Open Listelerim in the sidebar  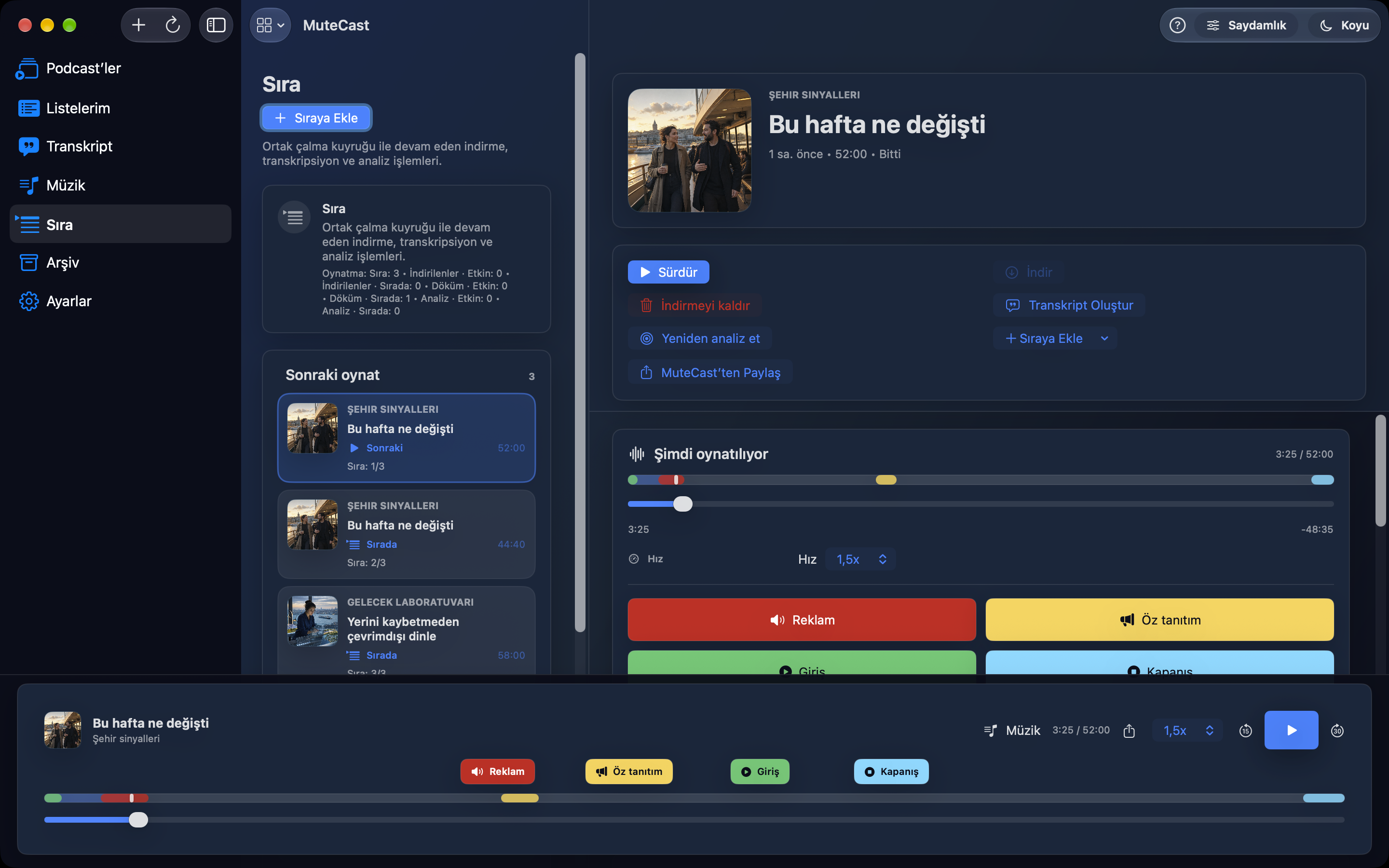point(121,108)
